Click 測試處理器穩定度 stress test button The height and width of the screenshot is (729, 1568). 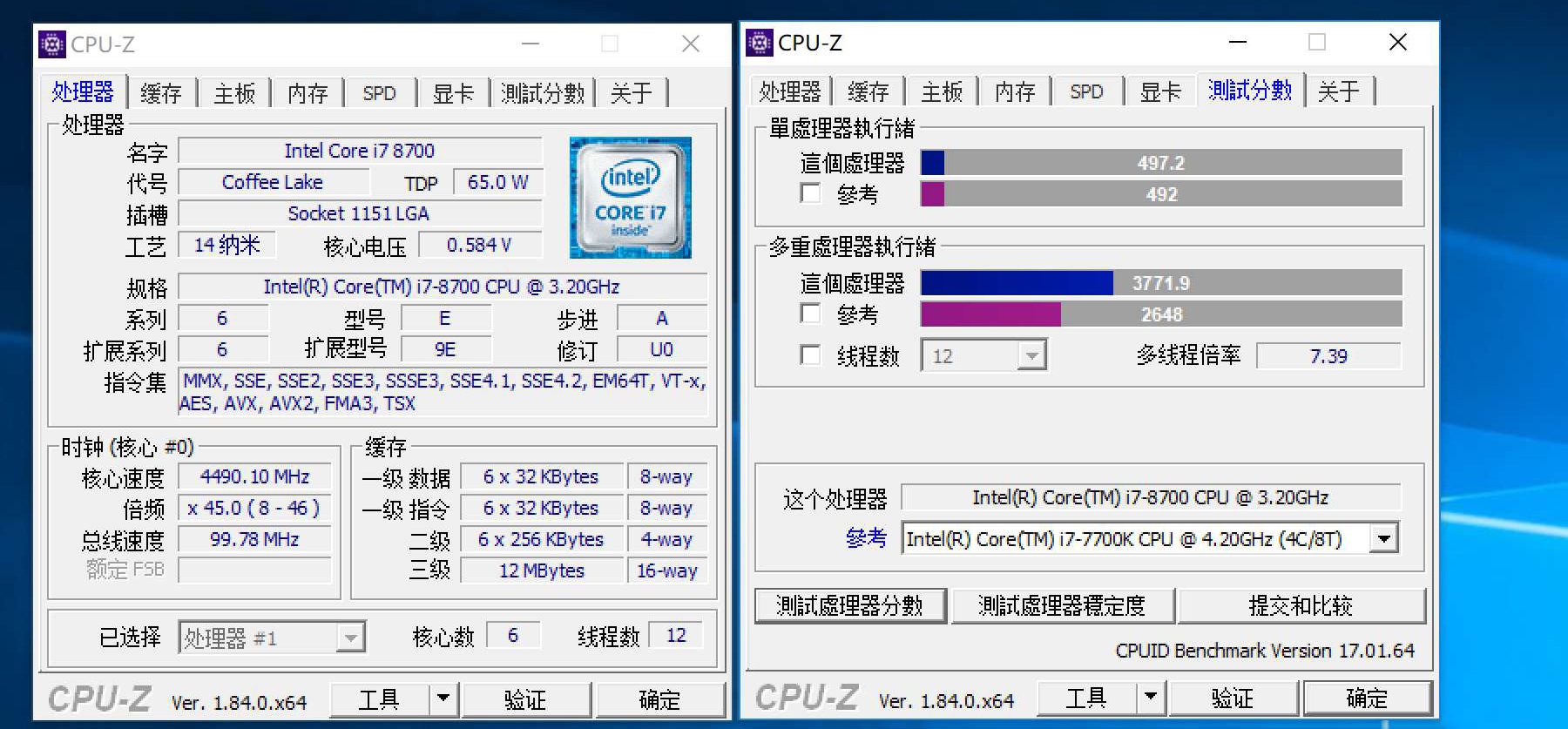point(1062,605)
